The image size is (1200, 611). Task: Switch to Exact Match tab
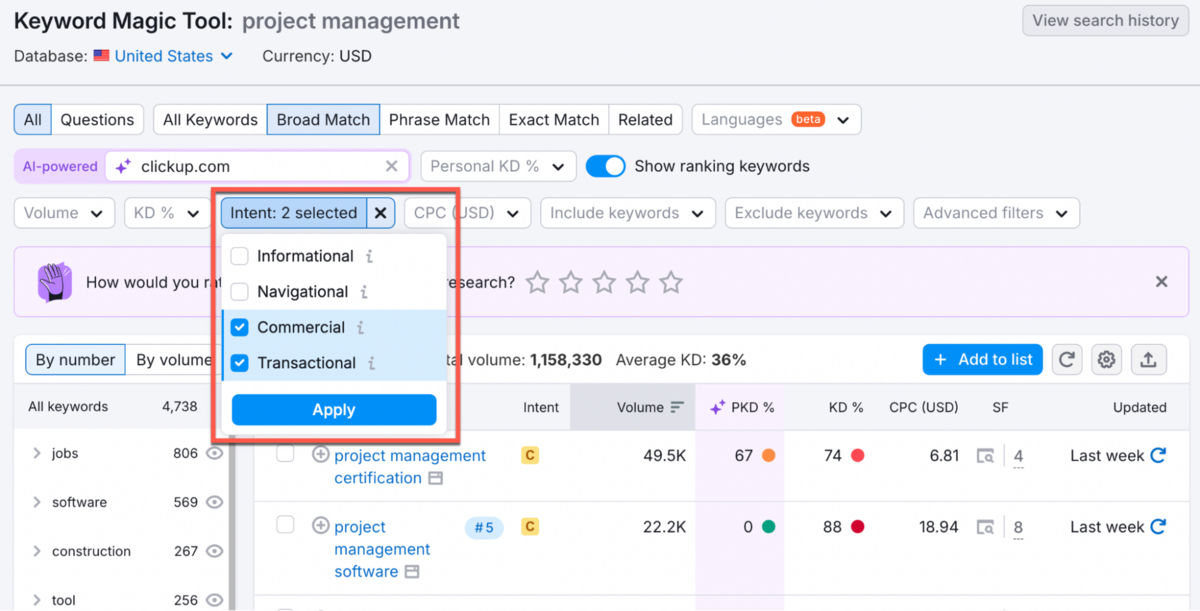point(554,120)
